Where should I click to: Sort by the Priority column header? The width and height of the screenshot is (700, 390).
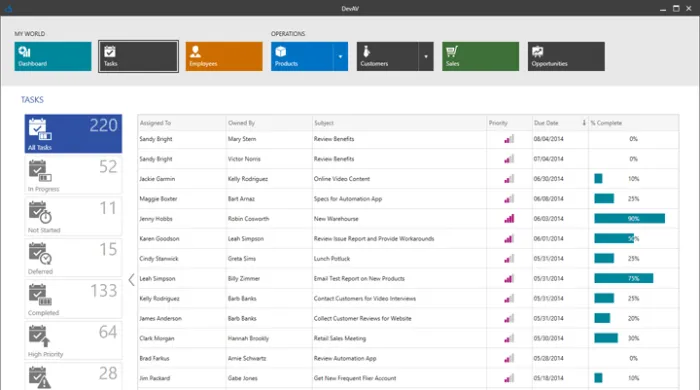(x=509, y=123)
